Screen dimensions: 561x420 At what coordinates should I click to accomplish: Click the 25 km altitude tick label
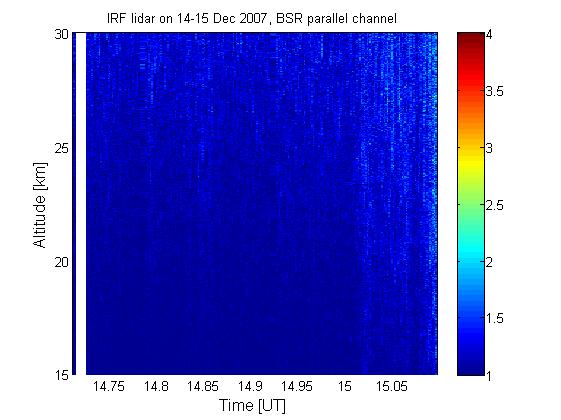61,148
